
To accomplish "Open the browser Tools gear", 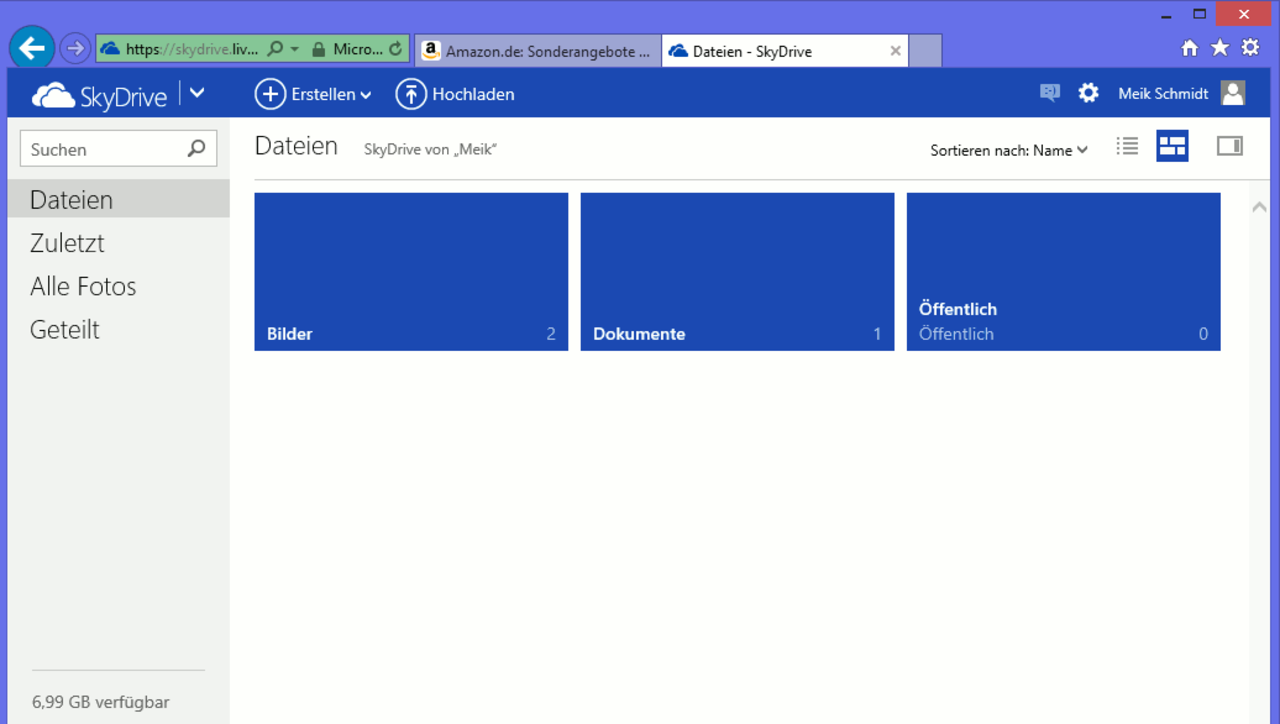I will point(1250,48).
